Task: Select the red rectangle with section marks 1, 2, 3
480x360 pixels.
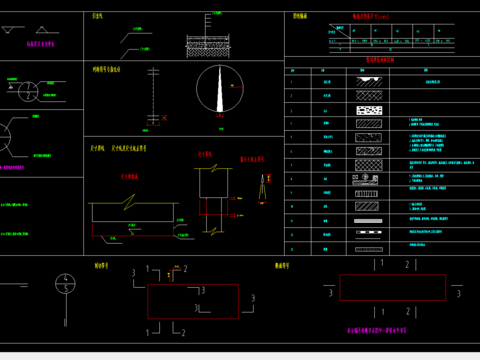Action: tap(193, 302)
